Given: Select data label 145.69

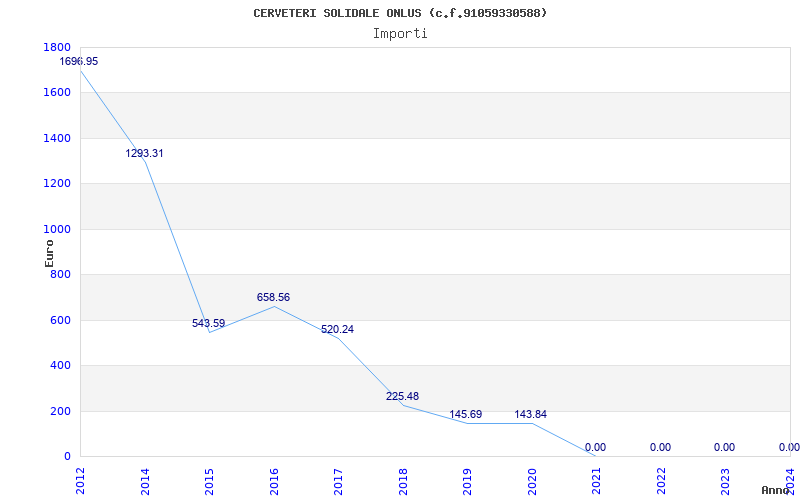Looking at the screenshot, I should pyautogui.click(x=465, y=414).
